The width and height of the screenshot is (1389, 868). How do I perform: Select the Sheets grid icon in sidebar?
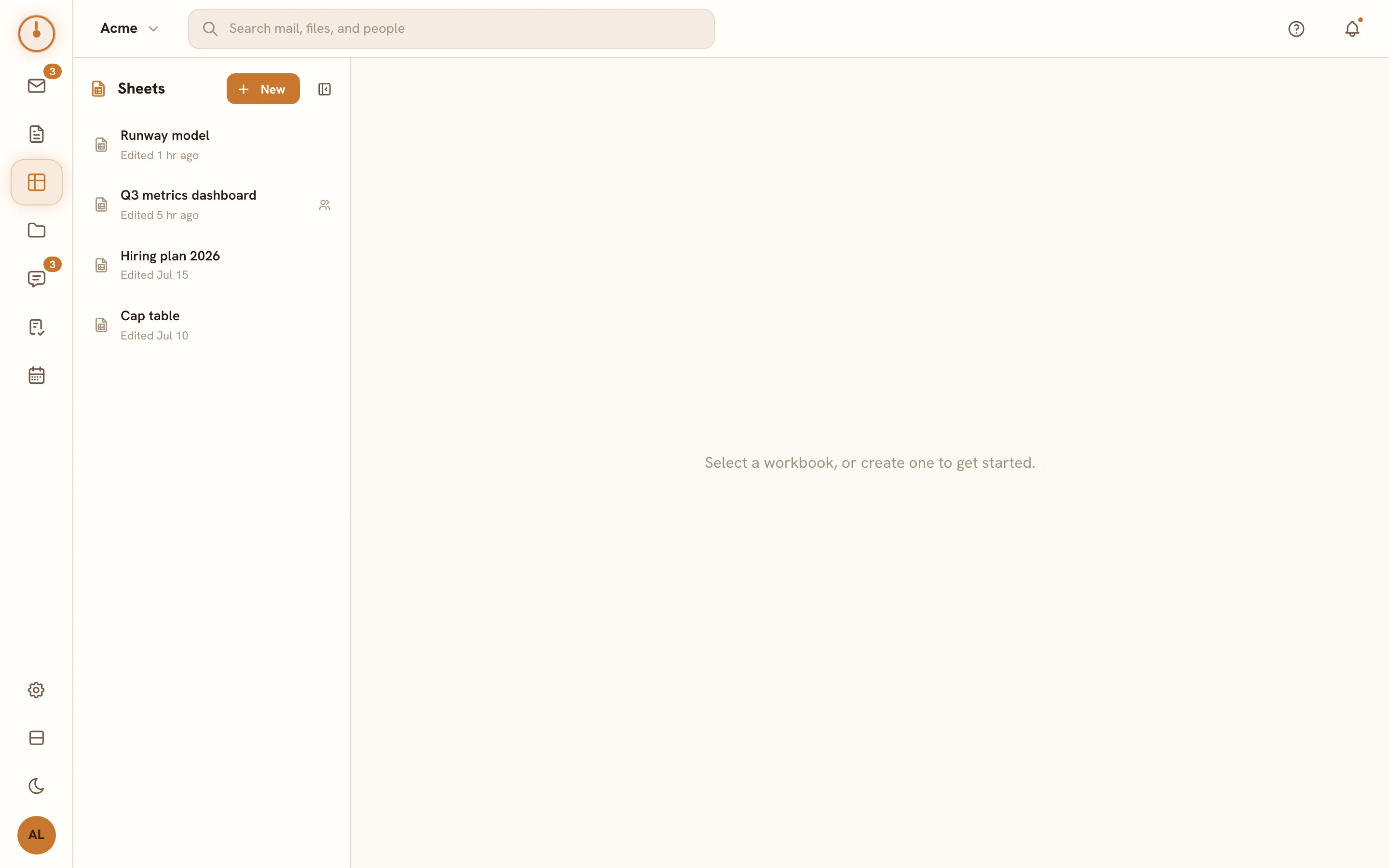pos(36,183)
